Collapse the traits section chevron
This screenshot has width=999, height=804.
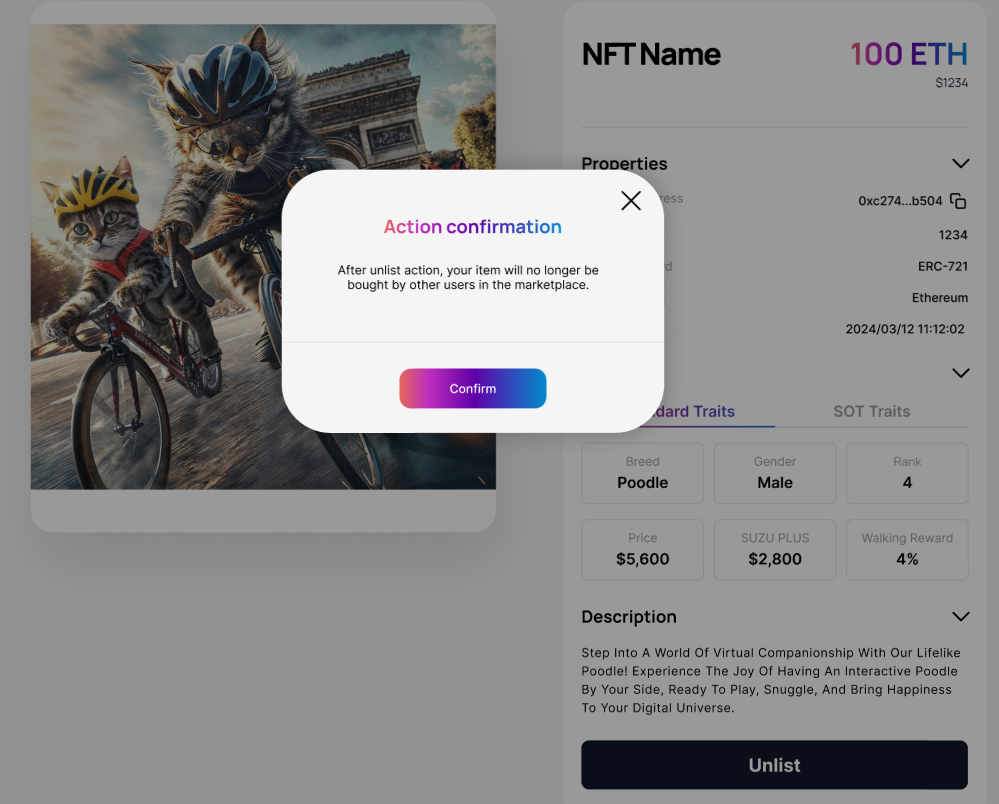pos(960,373)
